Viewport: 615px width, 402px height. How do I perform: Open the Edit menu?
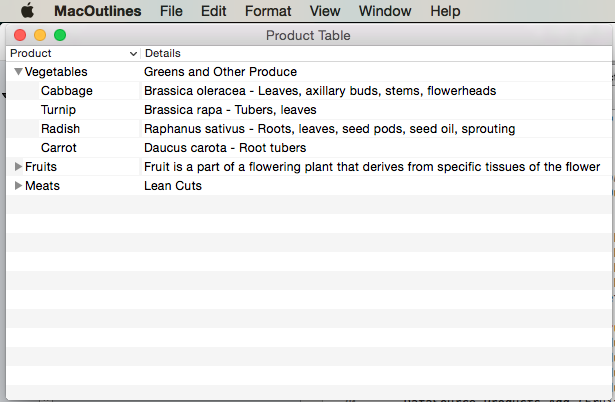coord(213,11)
